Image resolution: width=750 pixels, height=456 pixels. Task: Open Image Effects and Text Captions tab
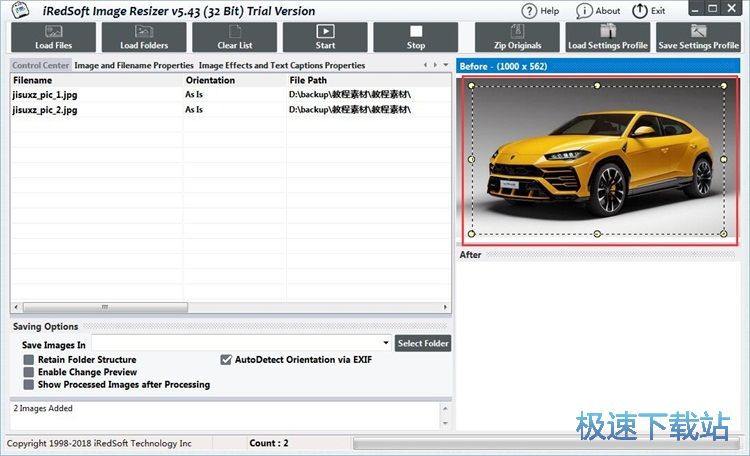coord(282,65)
